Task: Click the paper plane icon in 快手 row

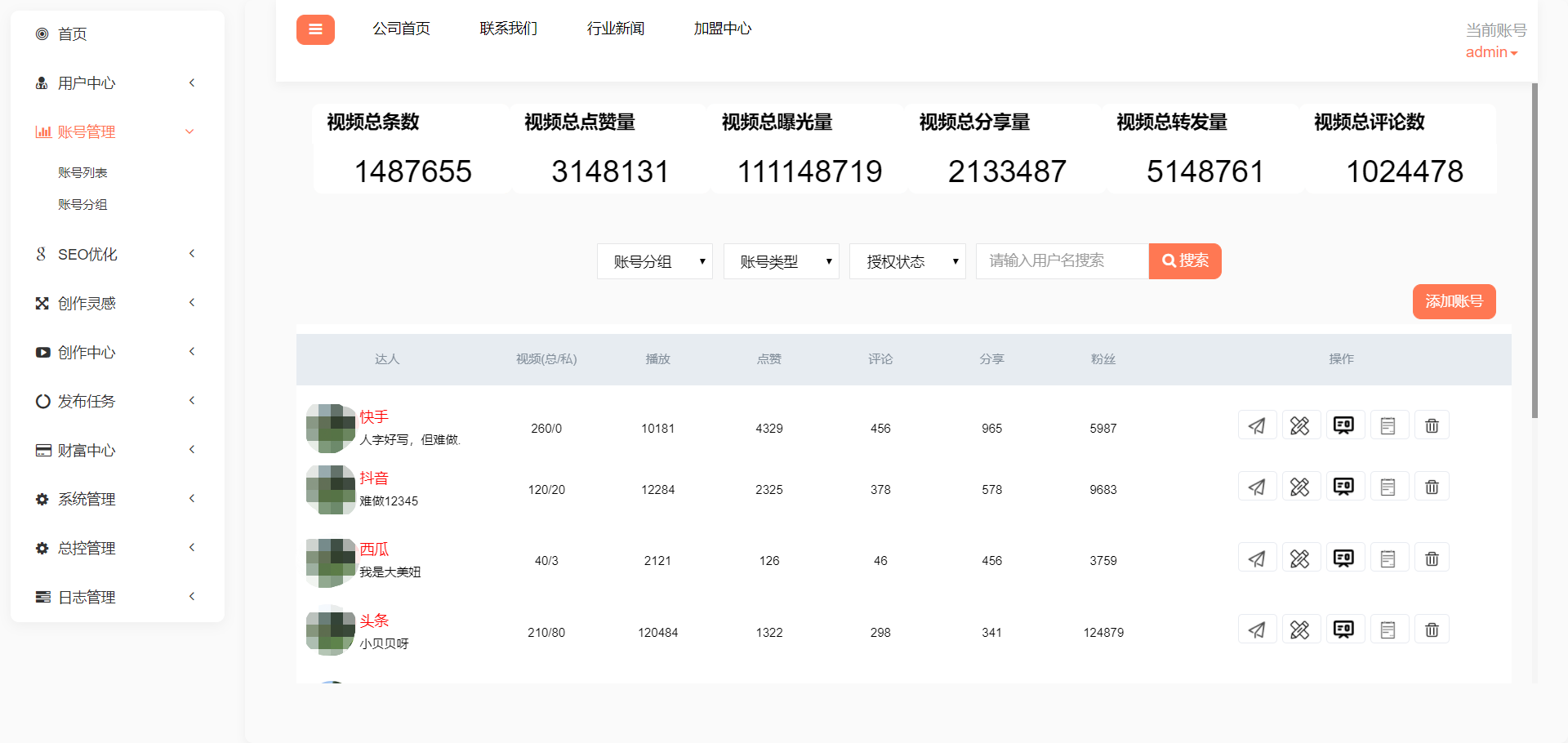Action: [x=1257, y=425]
